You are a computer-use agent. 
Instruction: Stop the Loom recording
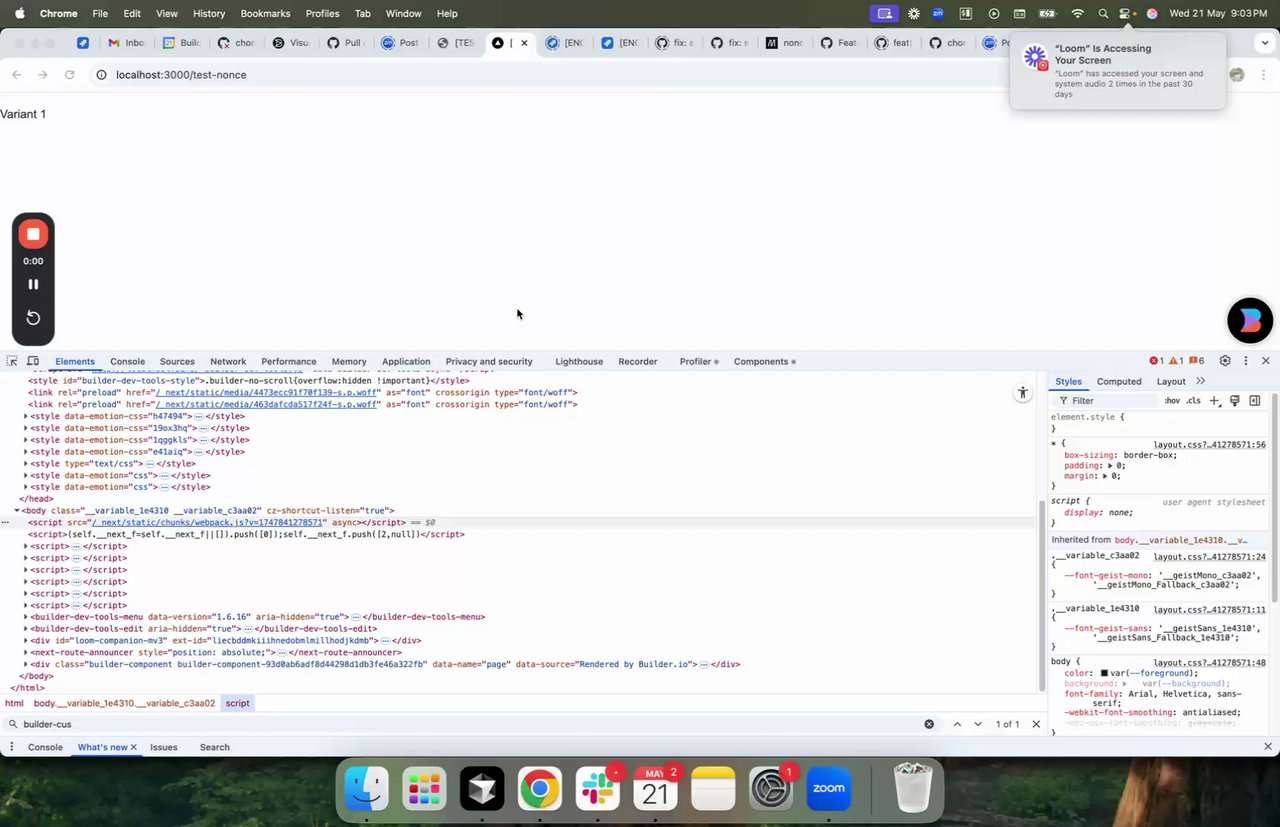(33, 234)
